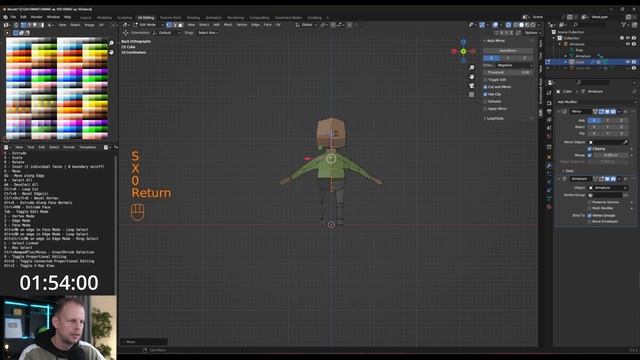The image size is (640, 360).
Task: Open the Mesh menu in viewport header
Action: [228, 25]
